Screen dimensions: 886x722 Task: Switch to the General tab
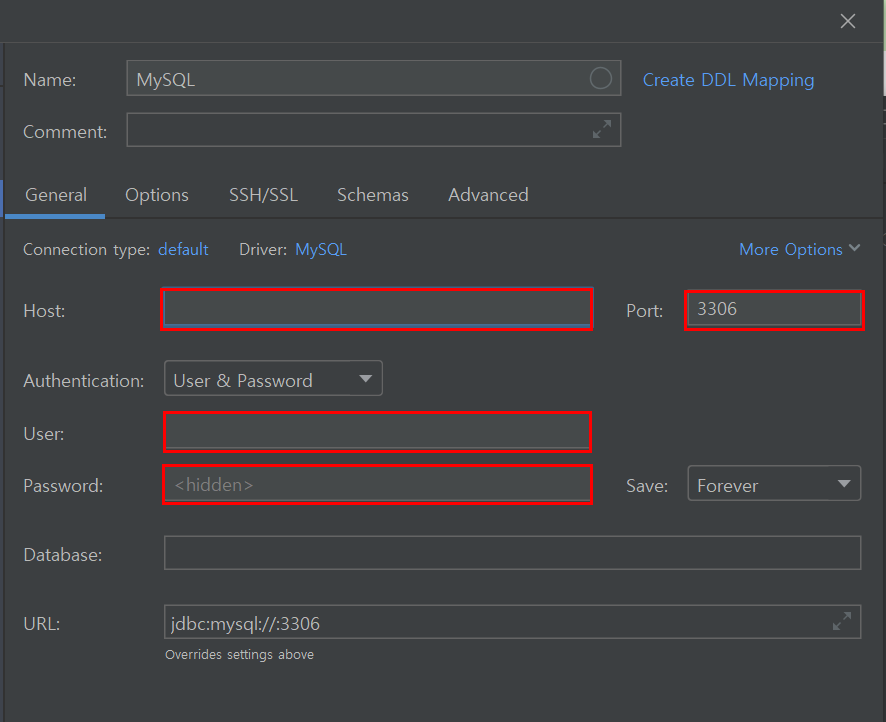click(x=56, y=195)
